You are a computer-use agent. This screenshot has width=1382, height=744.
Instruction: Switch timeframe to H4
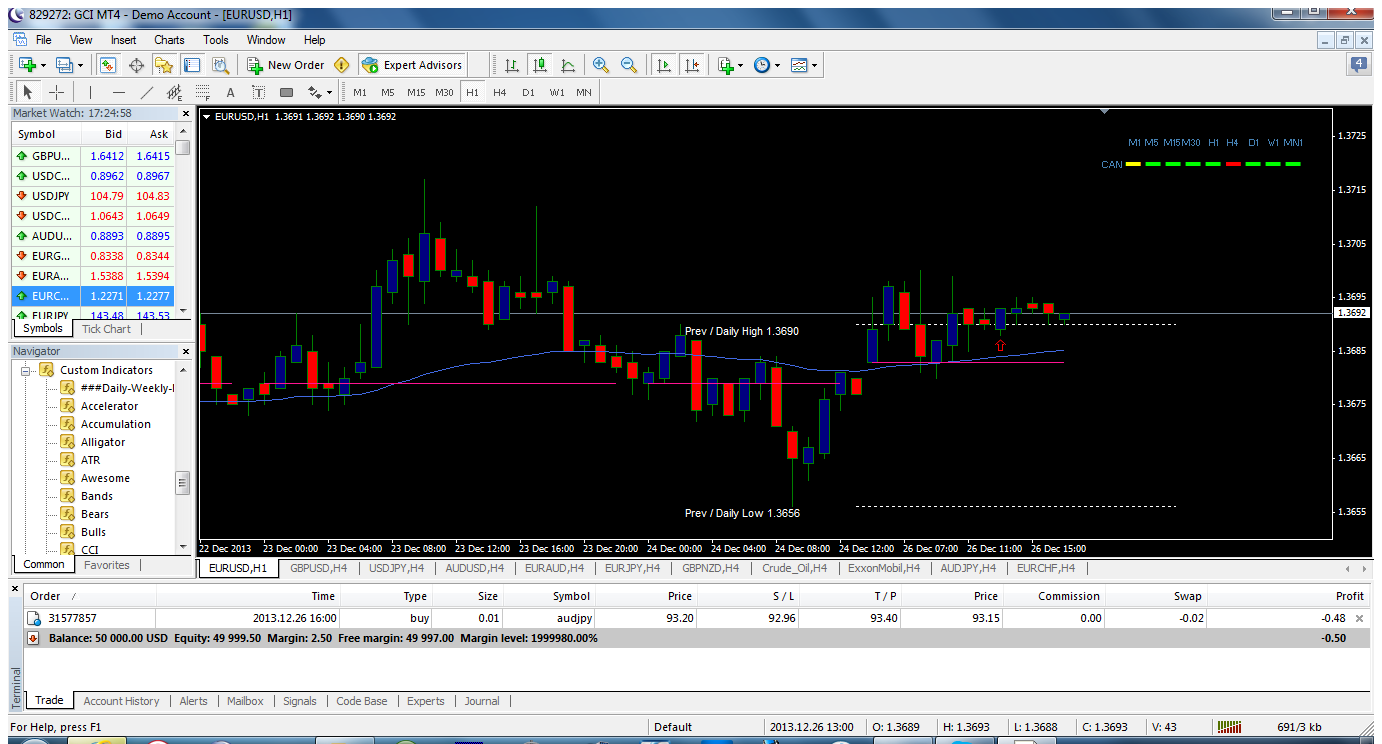(500, 92)
